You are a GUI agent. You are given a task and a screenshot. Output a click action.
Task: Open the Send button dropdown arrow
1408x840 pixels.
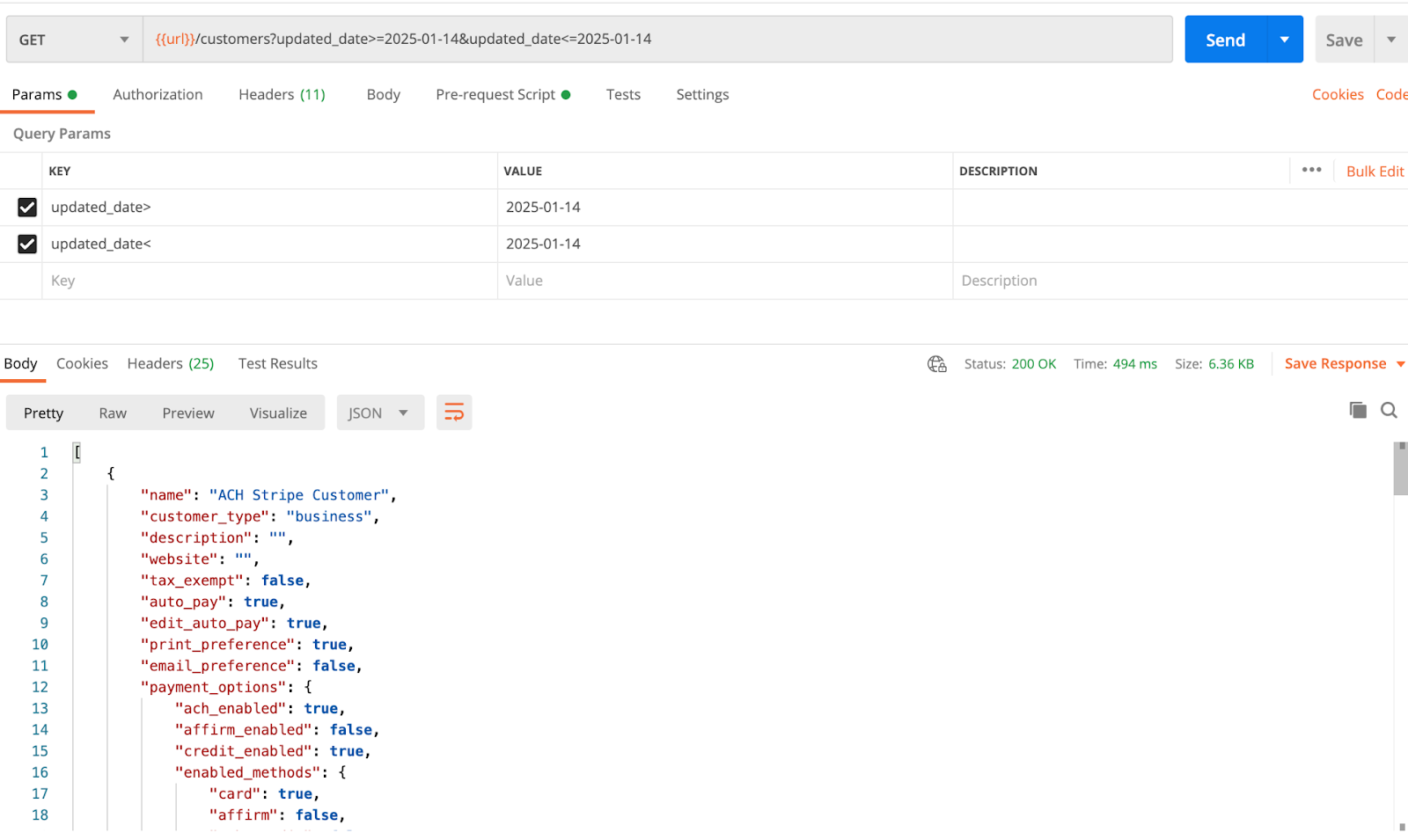(x=1285, y=40)
